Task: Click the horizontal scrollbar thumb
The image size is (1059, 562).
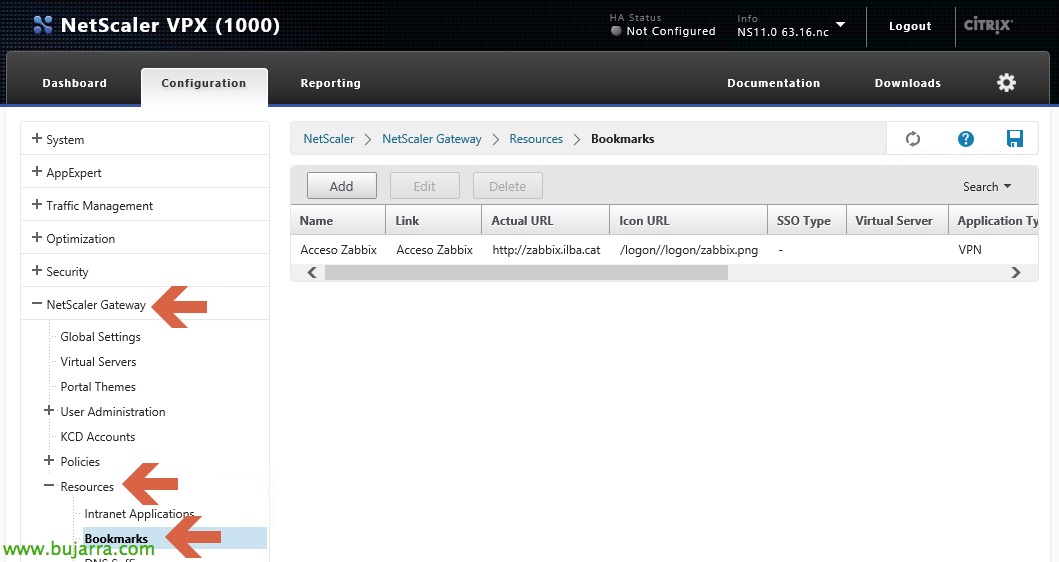Action: [526, 272]
